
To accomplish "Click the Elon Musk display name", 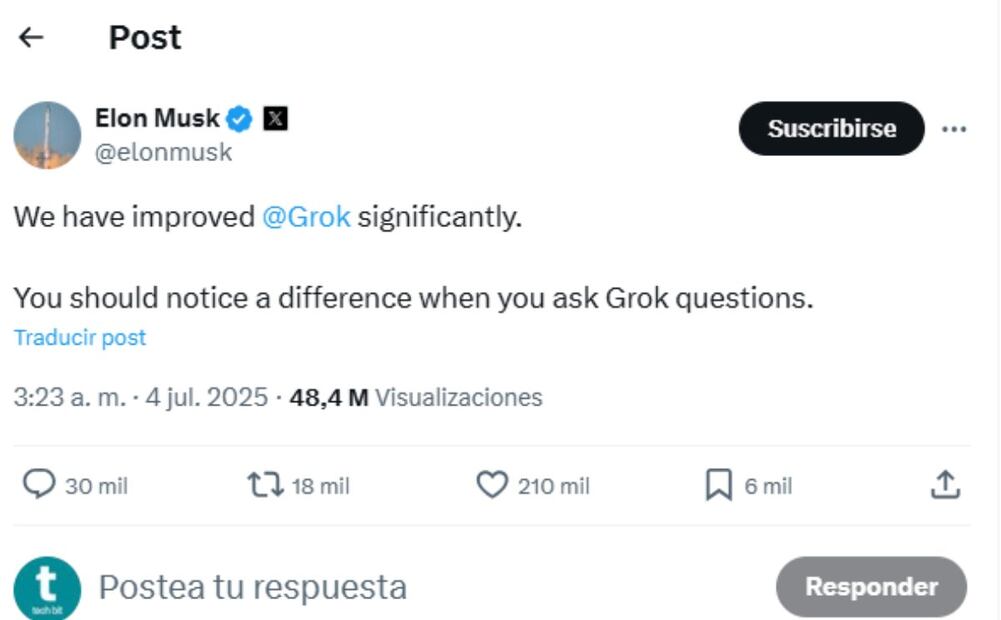I will (x=157, y=119).
